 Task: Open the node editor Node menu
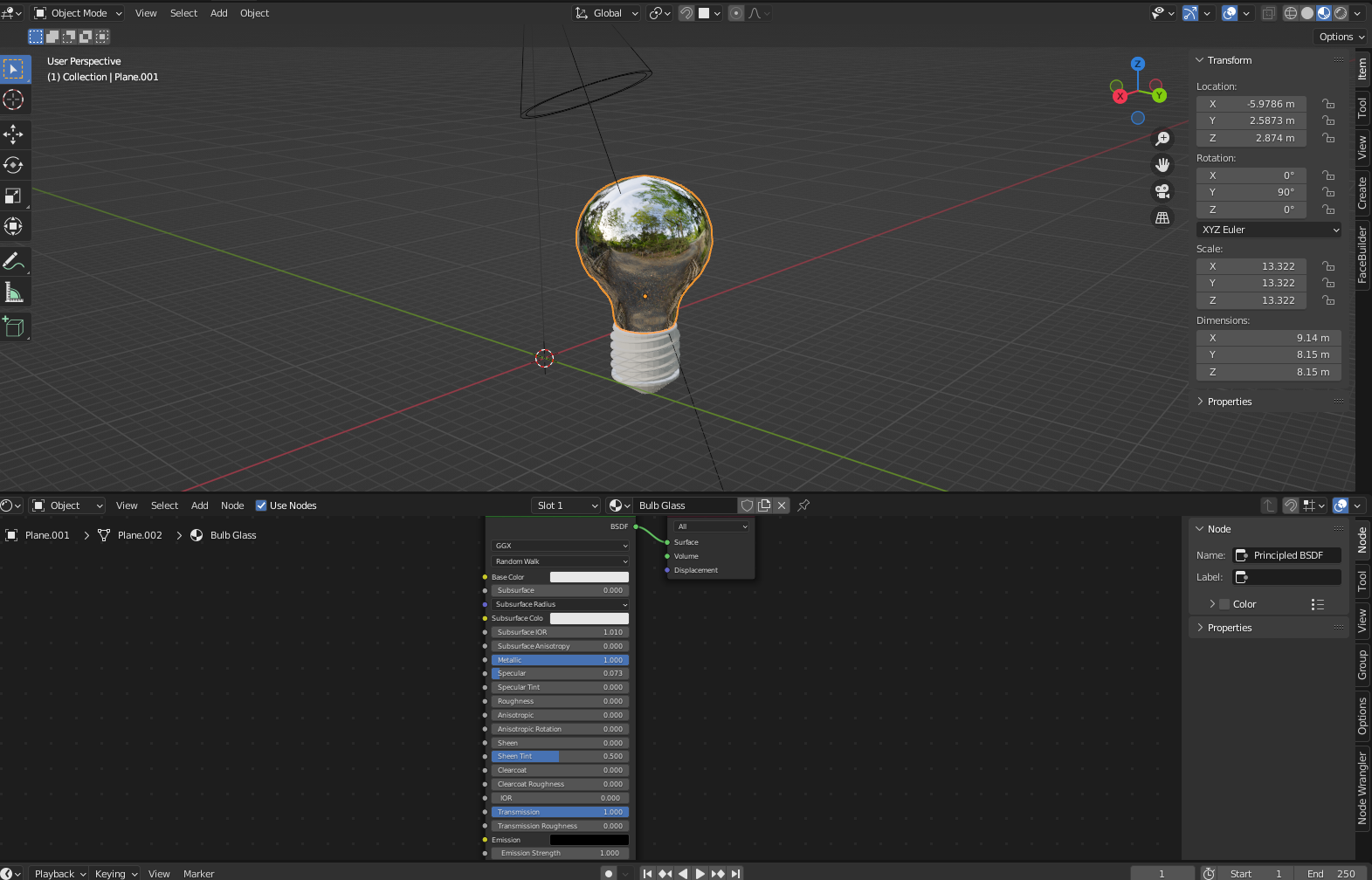(232, 505)
